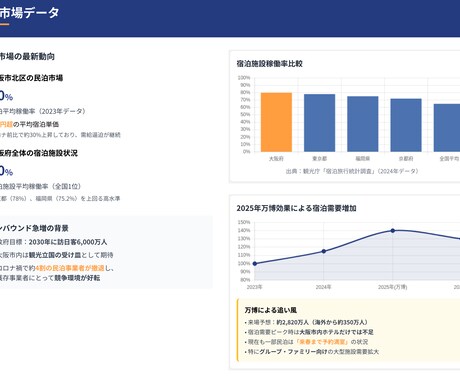460x380 pixels.
Task: Click the blue 東京都 bar
Action: pos(320,123)
